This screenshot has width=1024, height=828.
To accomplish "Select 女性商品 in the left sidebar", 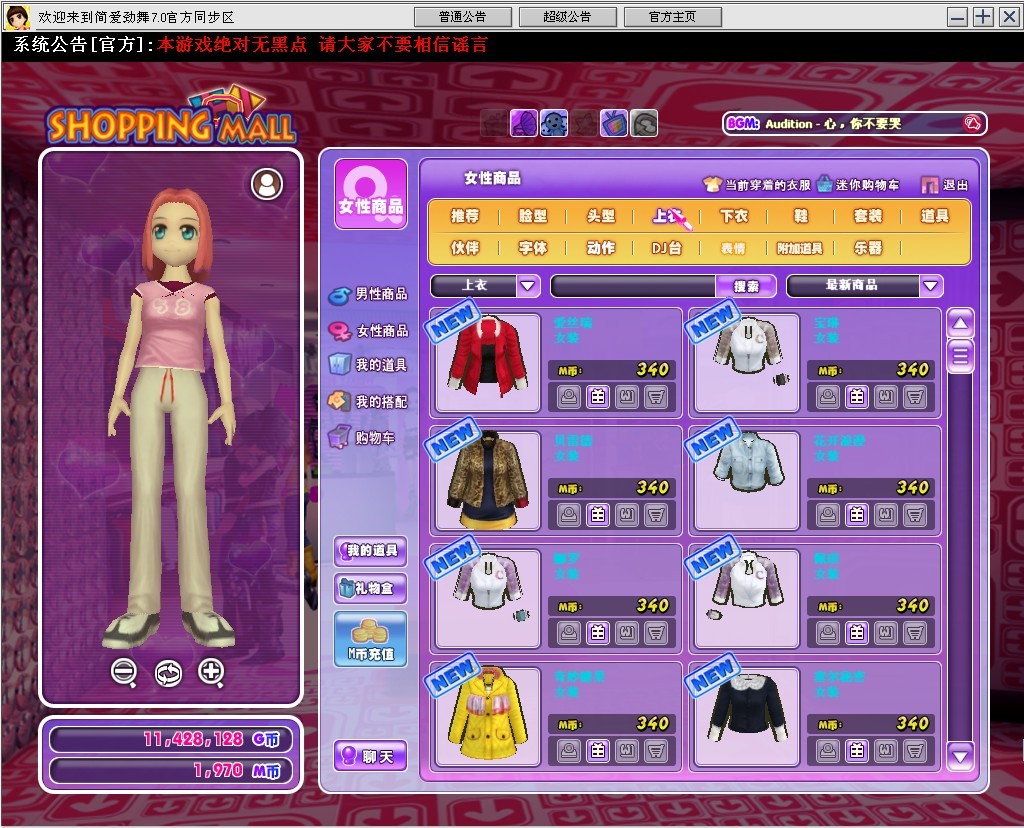I will pos(370,330).
